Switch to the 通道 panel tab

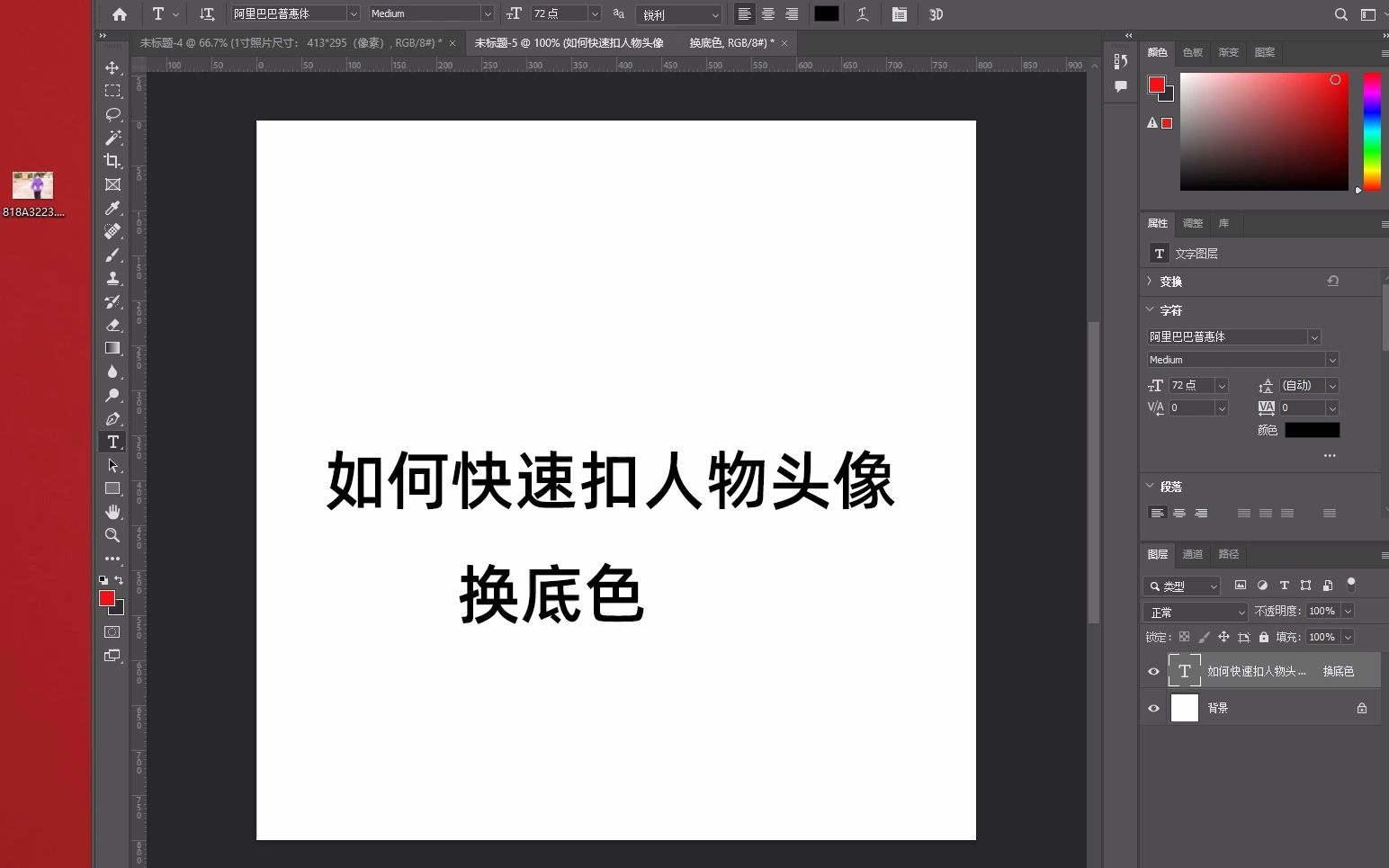pyautogui.click(x=1192, y=554)
